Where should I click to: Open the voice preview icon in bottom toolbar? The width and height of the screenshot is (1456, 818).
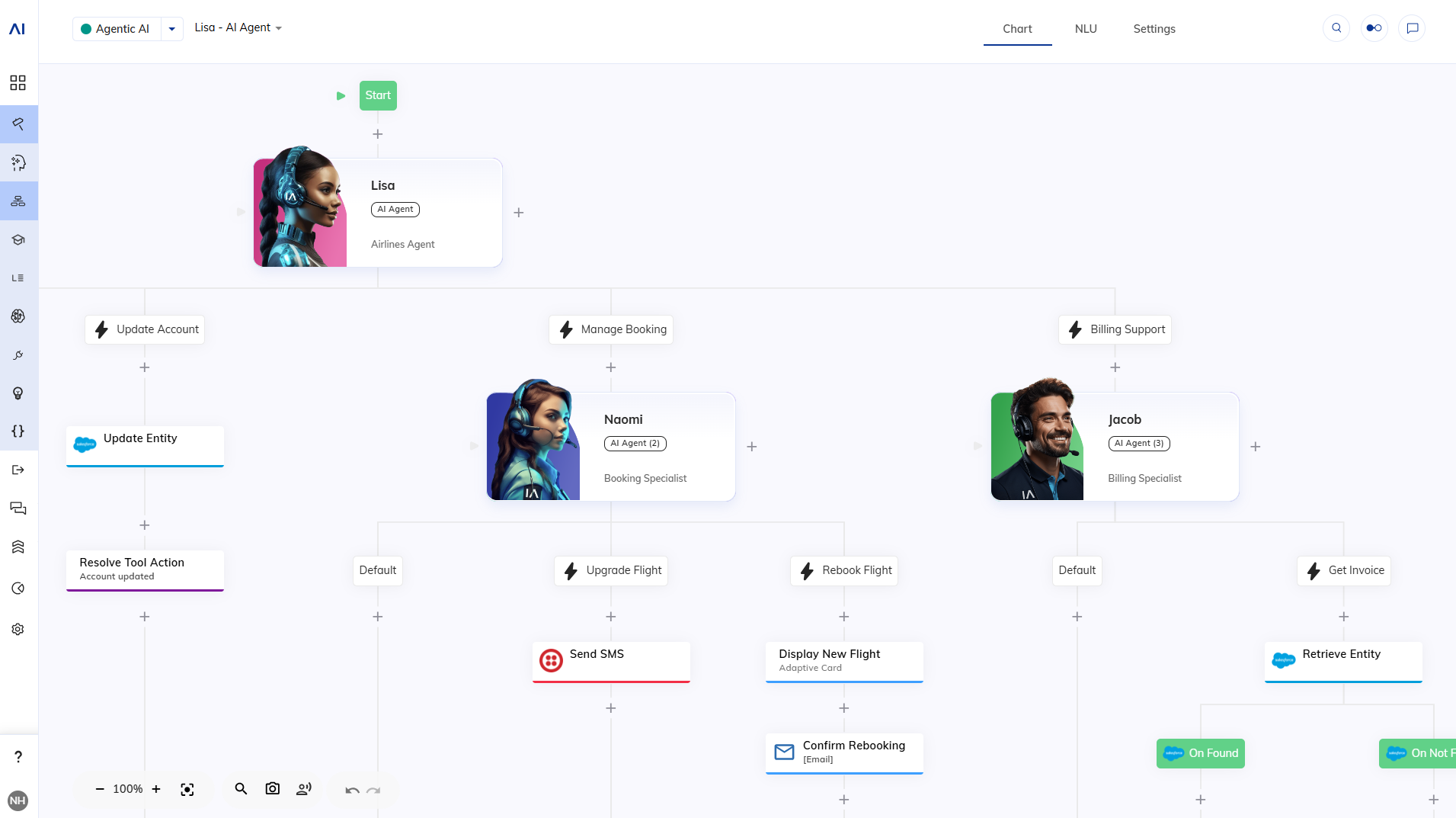pos(303,789)
